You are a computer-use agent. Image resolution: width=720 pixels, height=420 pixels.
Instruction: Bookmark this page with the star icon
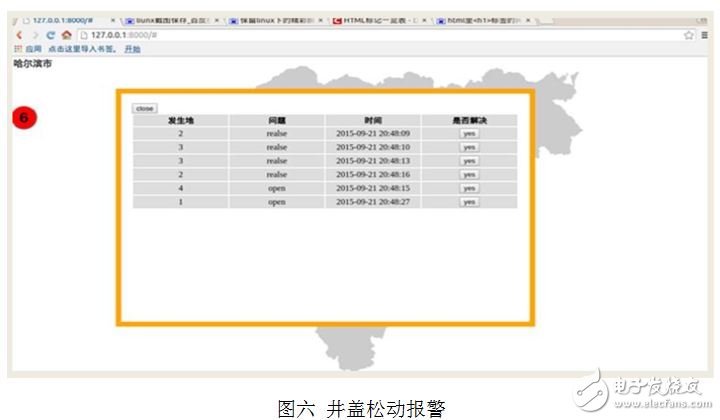tap(689, 34)
